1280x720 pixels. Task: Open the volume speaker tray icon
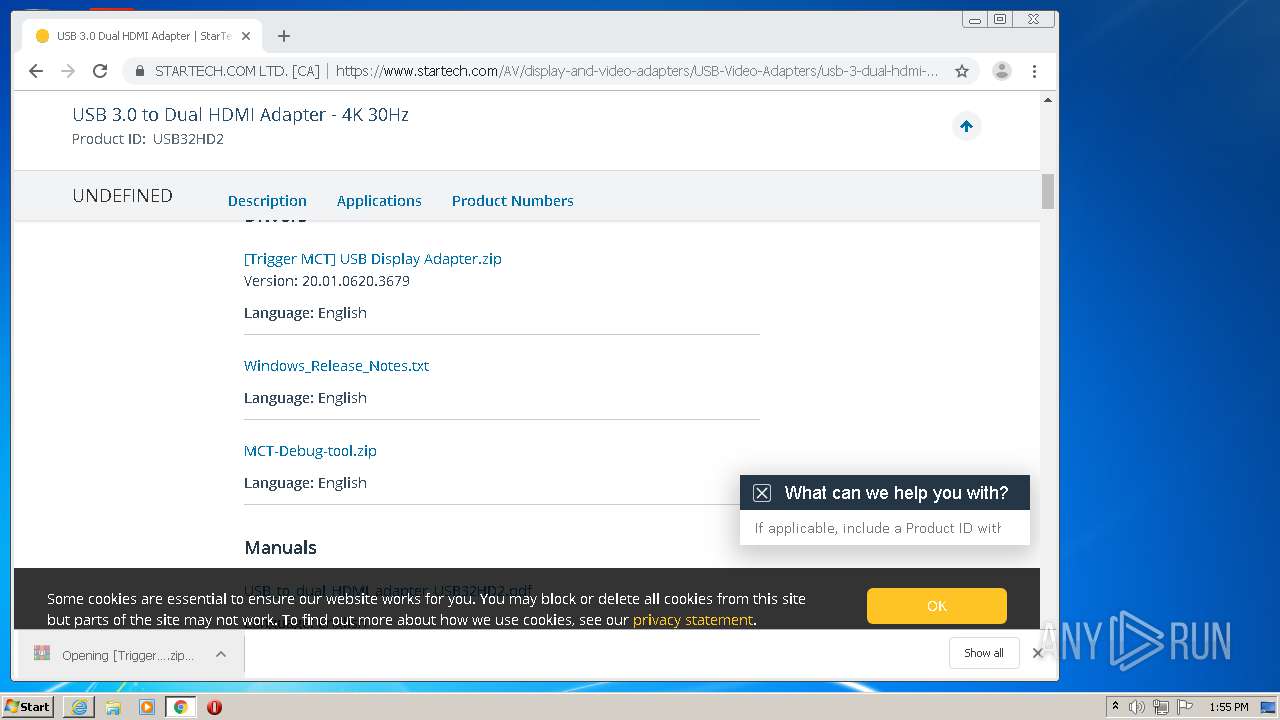tap(1137, 707)
